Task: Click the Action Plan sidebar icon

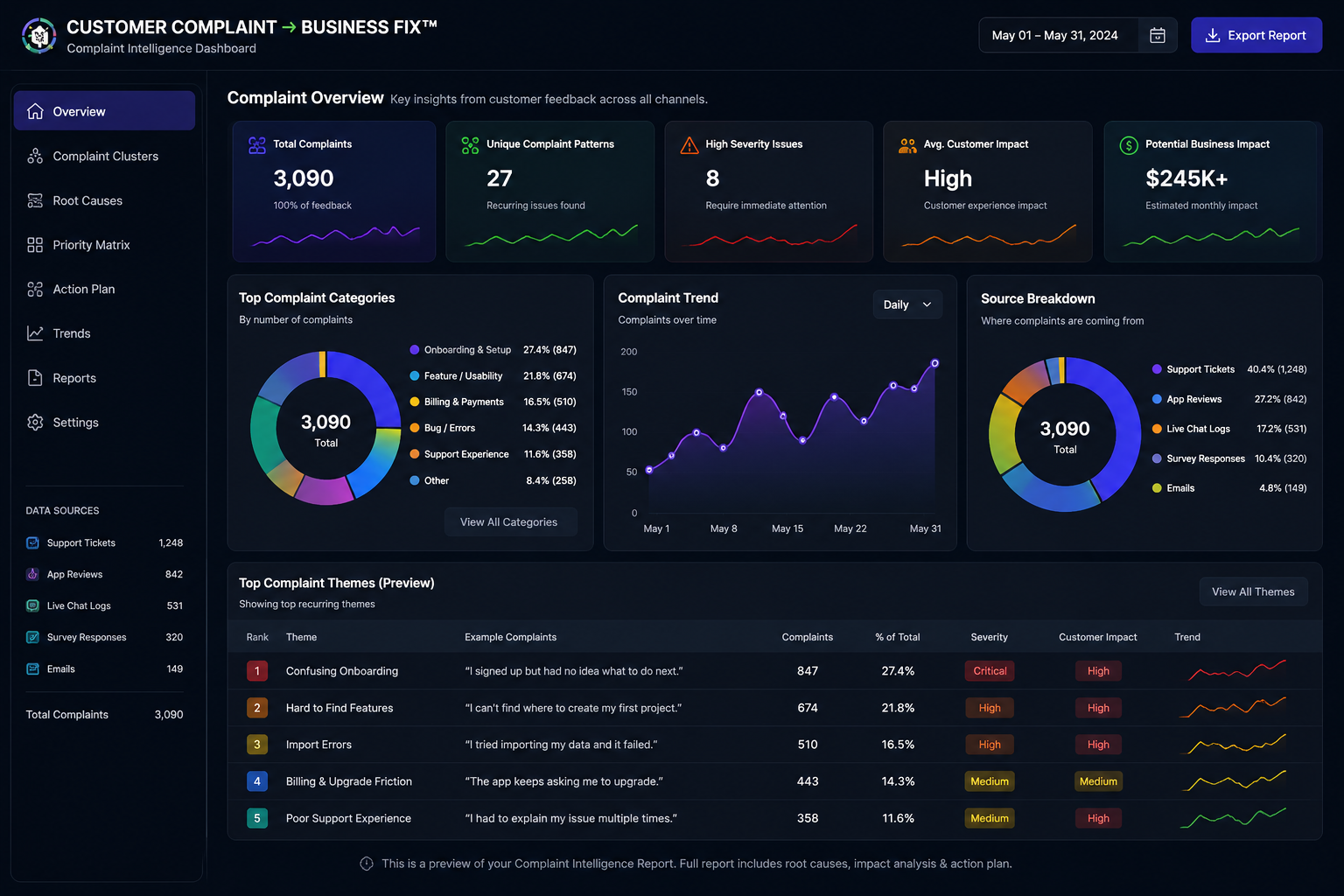Action: tap(35, 289)
